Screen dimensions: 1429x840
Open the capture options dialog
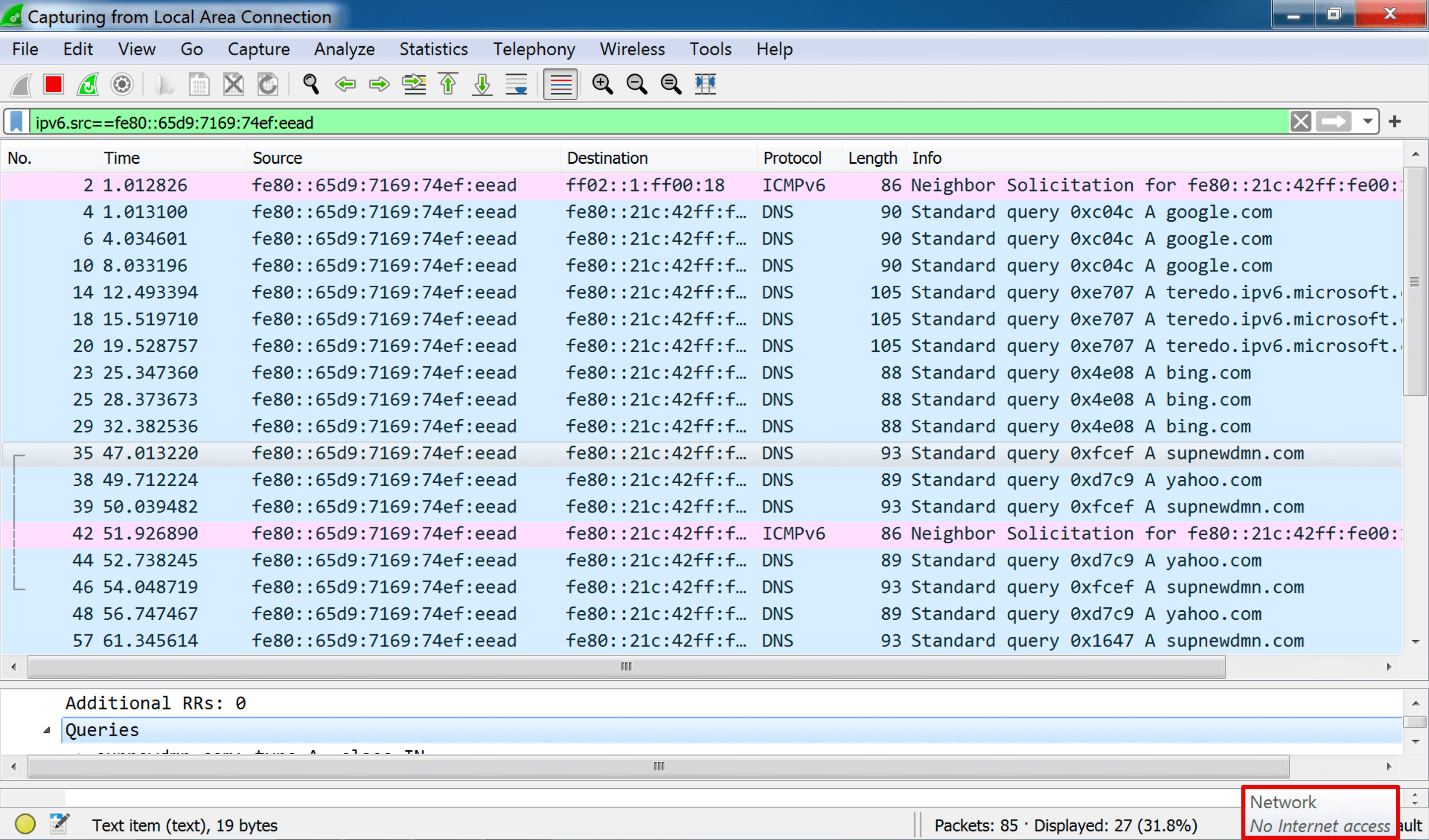(122, 84)
